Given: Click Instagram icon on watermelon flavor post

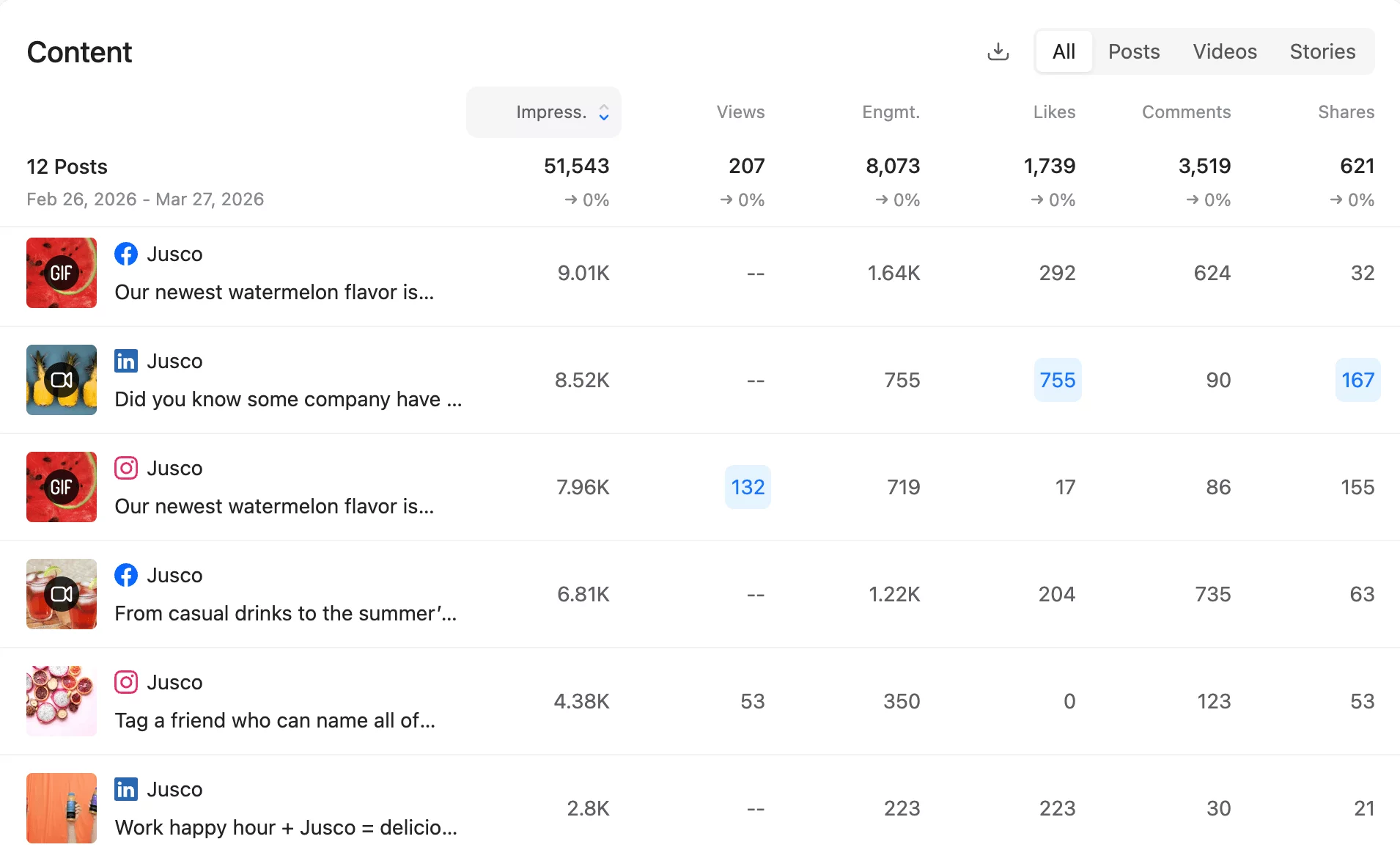Looking at the screenshot, I should 126,468.
